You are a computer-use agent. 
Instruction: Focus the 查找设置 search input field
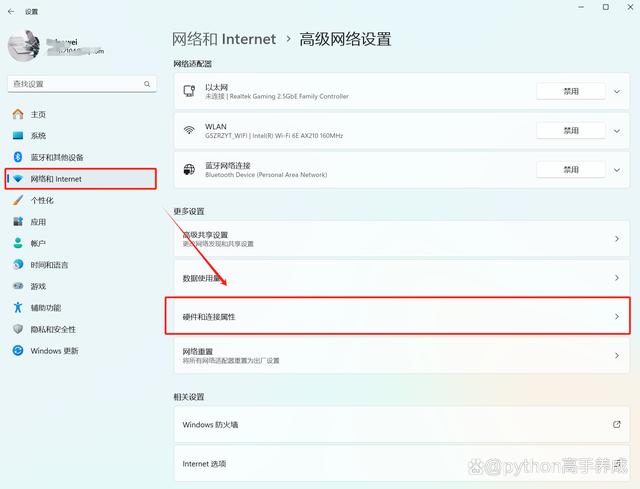tap(82, 84)
